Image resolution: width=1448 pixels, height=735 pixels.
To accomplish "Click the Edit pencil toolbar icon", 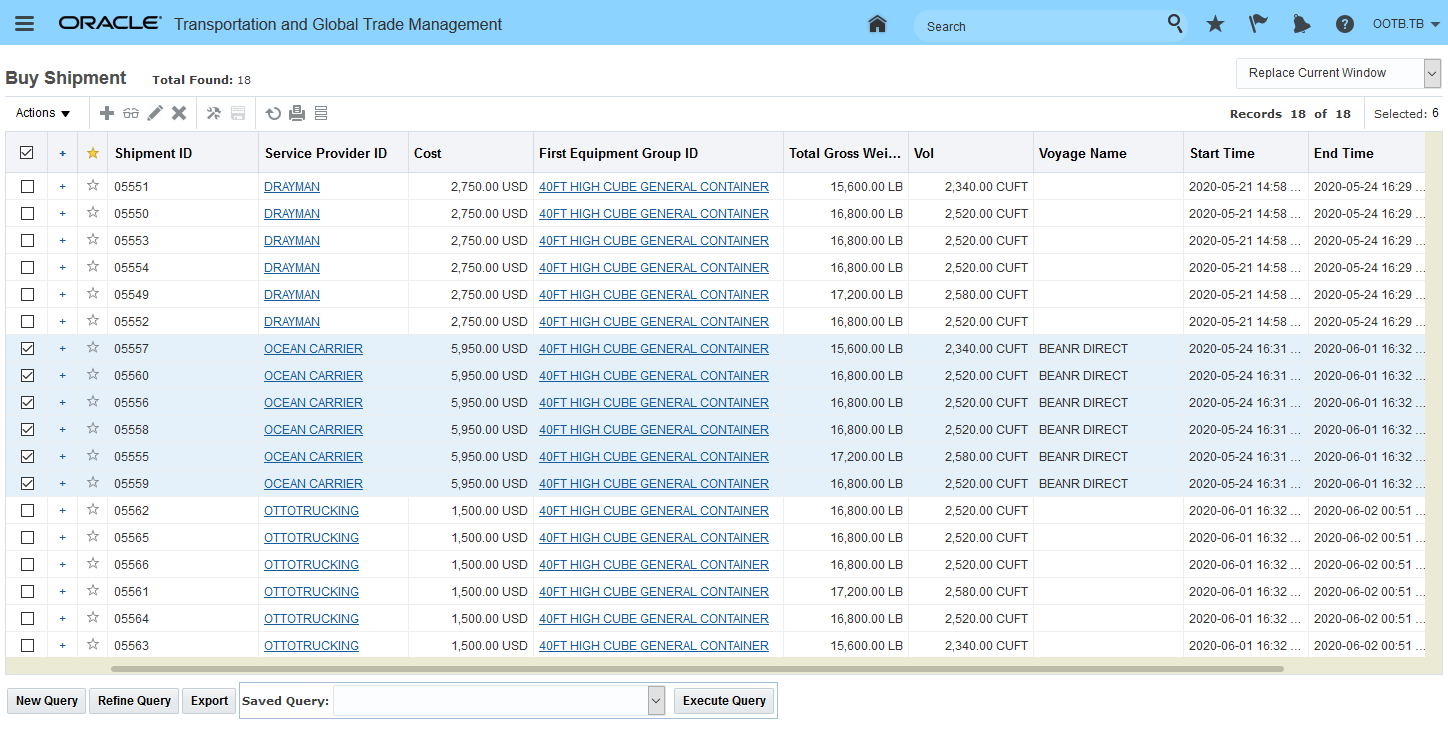I will [x=155, y=113].
